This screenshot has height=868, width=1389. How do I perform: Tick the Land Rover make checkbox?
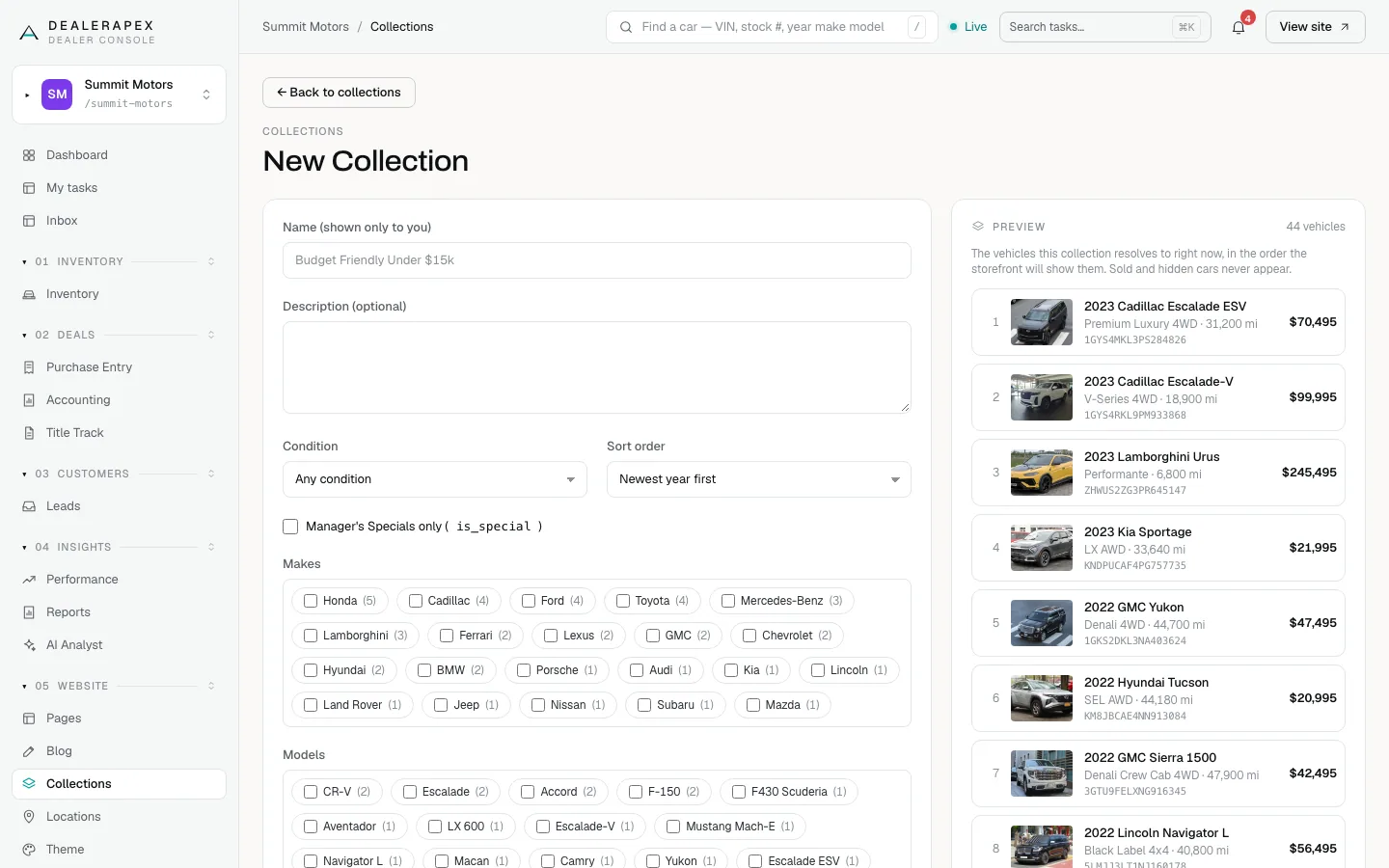[311, 705]
